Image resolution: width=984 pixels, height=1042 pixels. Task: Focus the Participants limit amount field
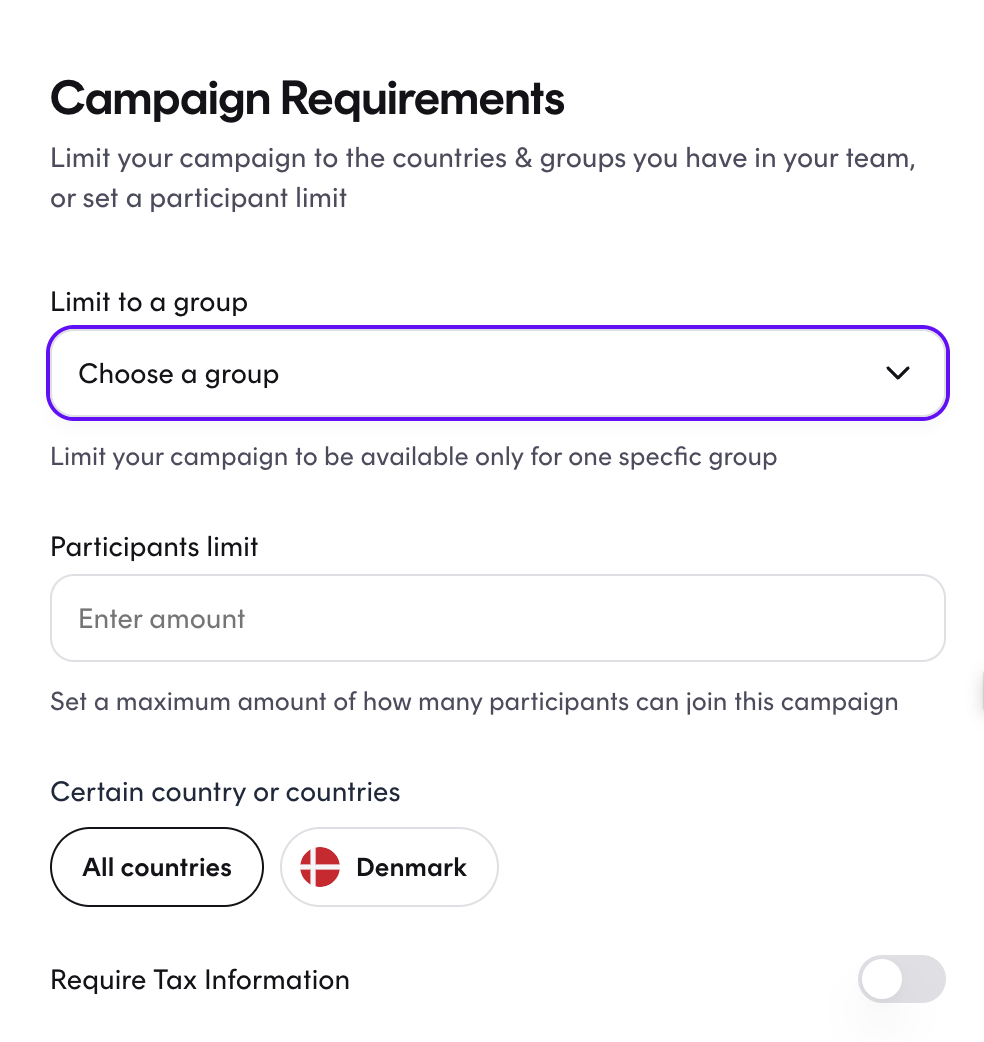[498, 618]
